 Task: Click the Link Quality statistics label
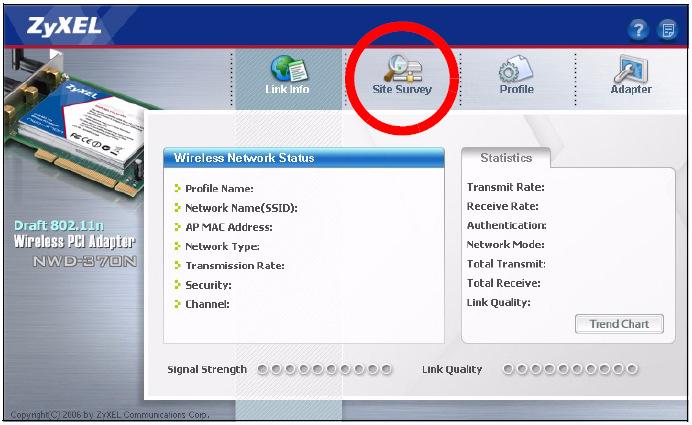tap(499, 302)
